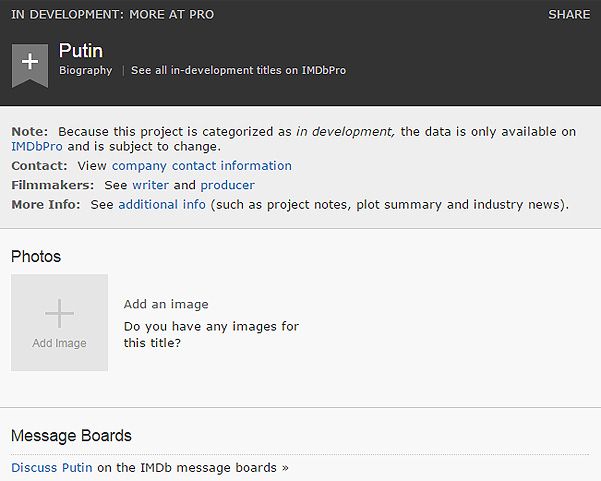Click the Add Image thumbnail placeholder
This screenshot has height=481, width=601.
tap(59, 322)
